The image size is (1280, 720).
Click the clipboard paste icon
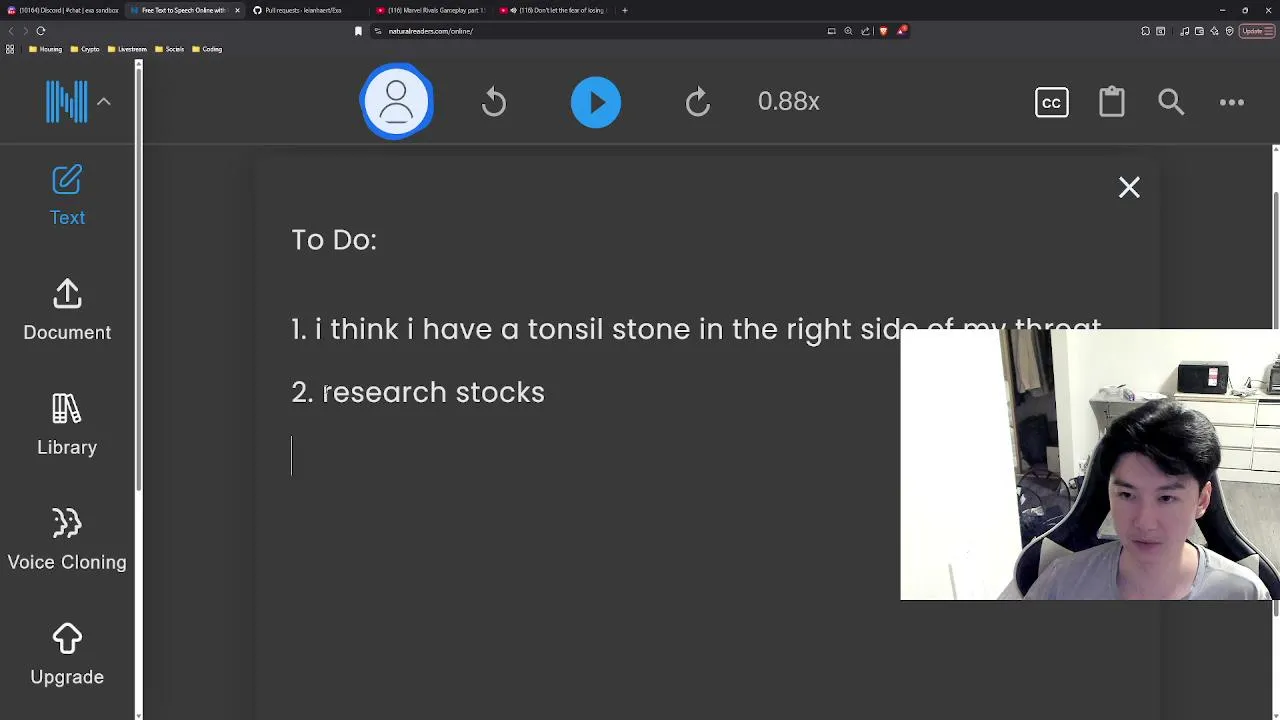click(x=1112, y=102)
